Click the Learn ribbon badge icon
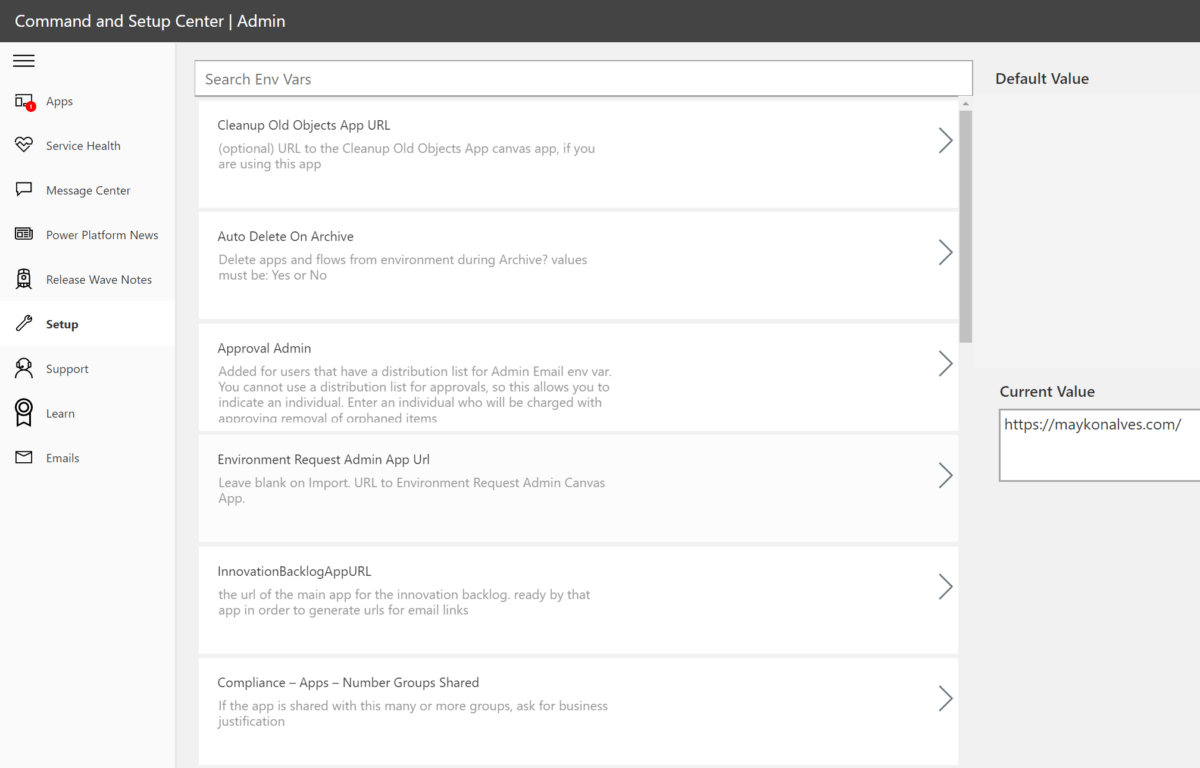The height and width of the screenshot is (768, 1200). click(x=23, y=412)
